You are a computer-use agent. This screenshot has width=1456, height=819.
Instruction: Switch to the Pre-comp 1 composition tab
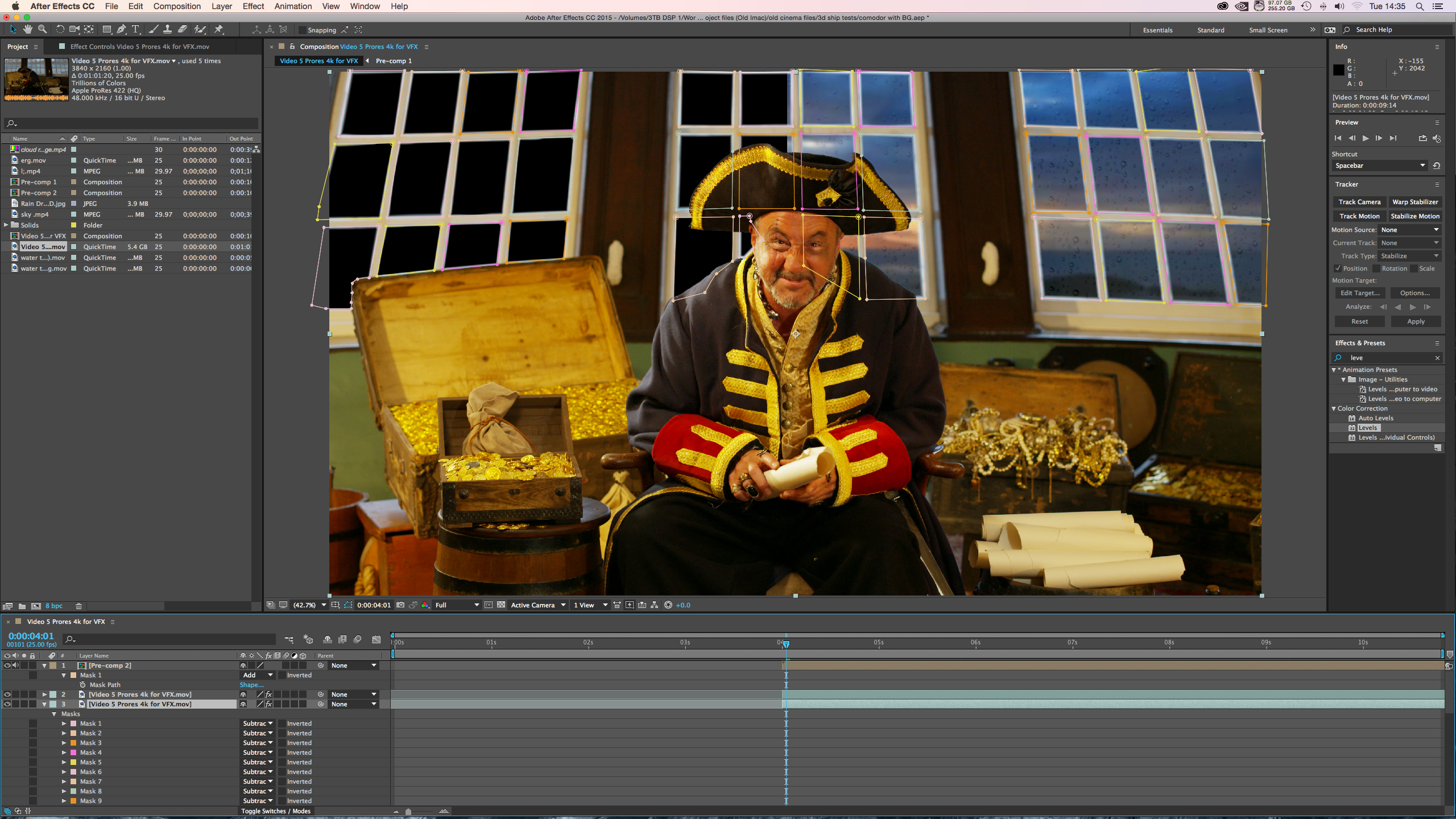pos(393,60)
